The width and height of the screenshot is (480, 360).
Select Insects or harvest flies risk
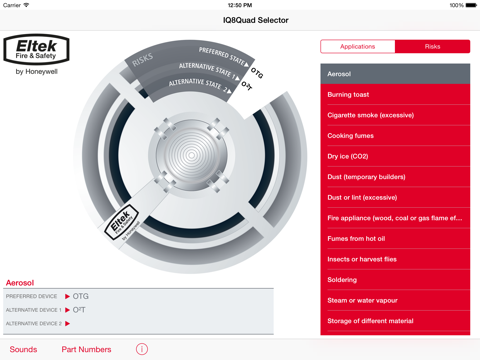coord(395,259)
